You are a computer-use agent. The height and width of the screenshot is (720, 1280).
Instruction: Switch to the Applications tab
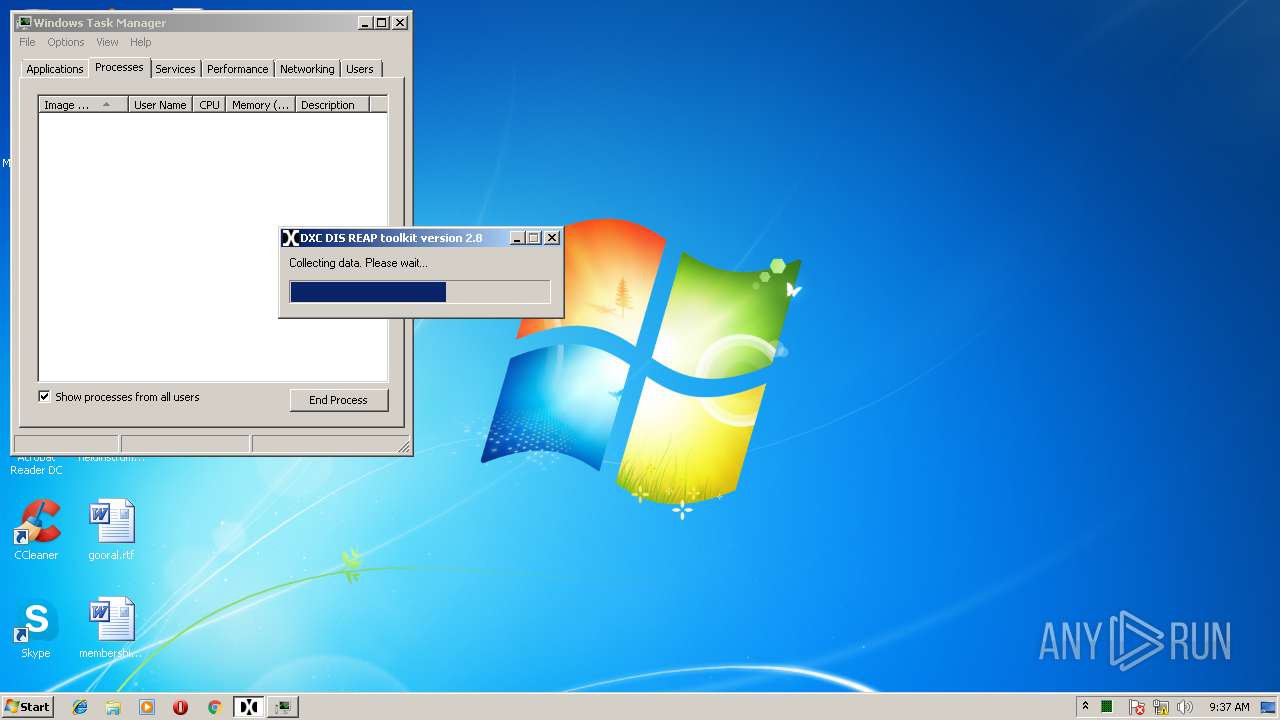click(x=55, y=69)
